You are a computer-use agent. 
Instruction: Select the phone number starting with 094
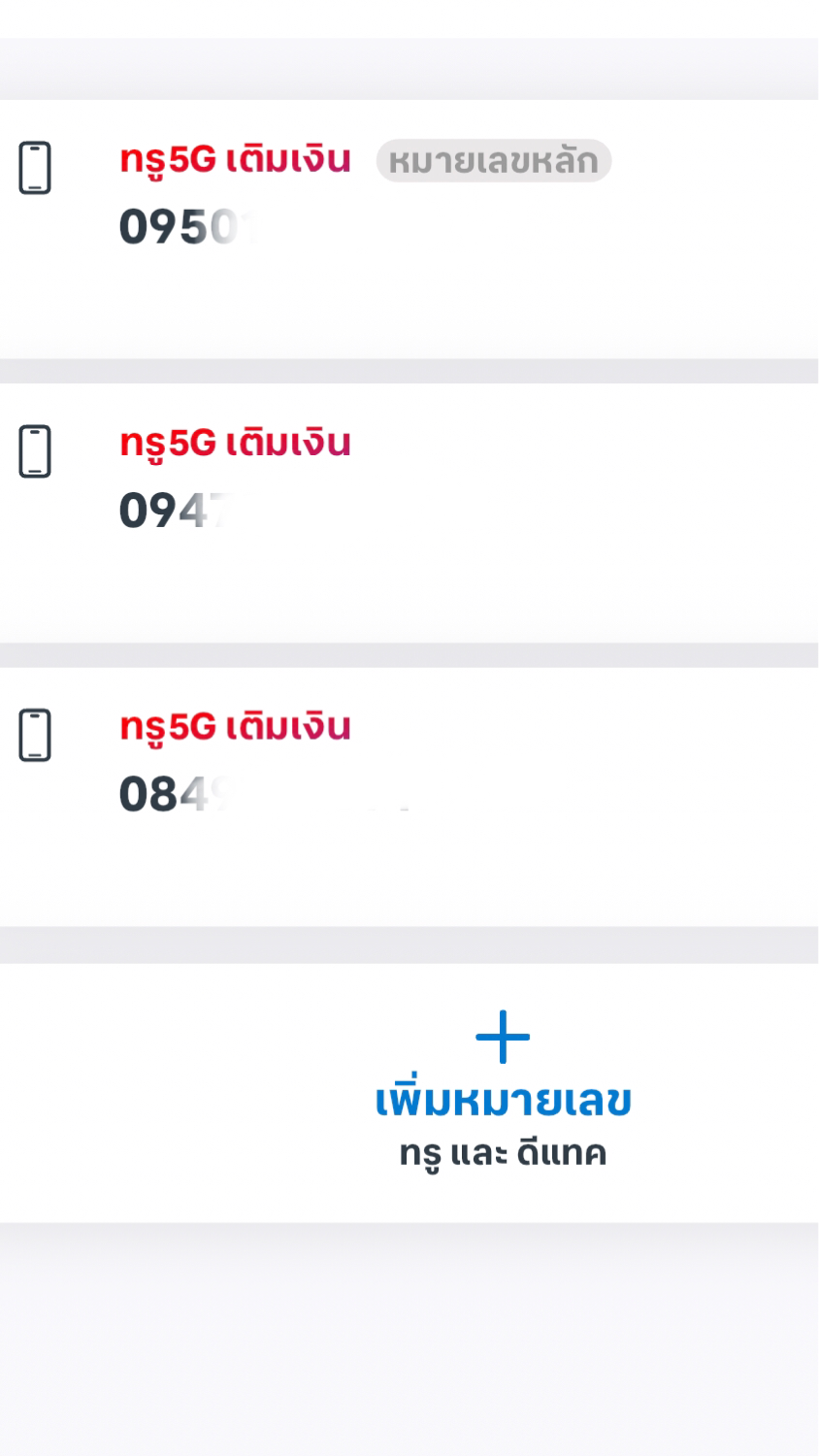click(175, 511)
